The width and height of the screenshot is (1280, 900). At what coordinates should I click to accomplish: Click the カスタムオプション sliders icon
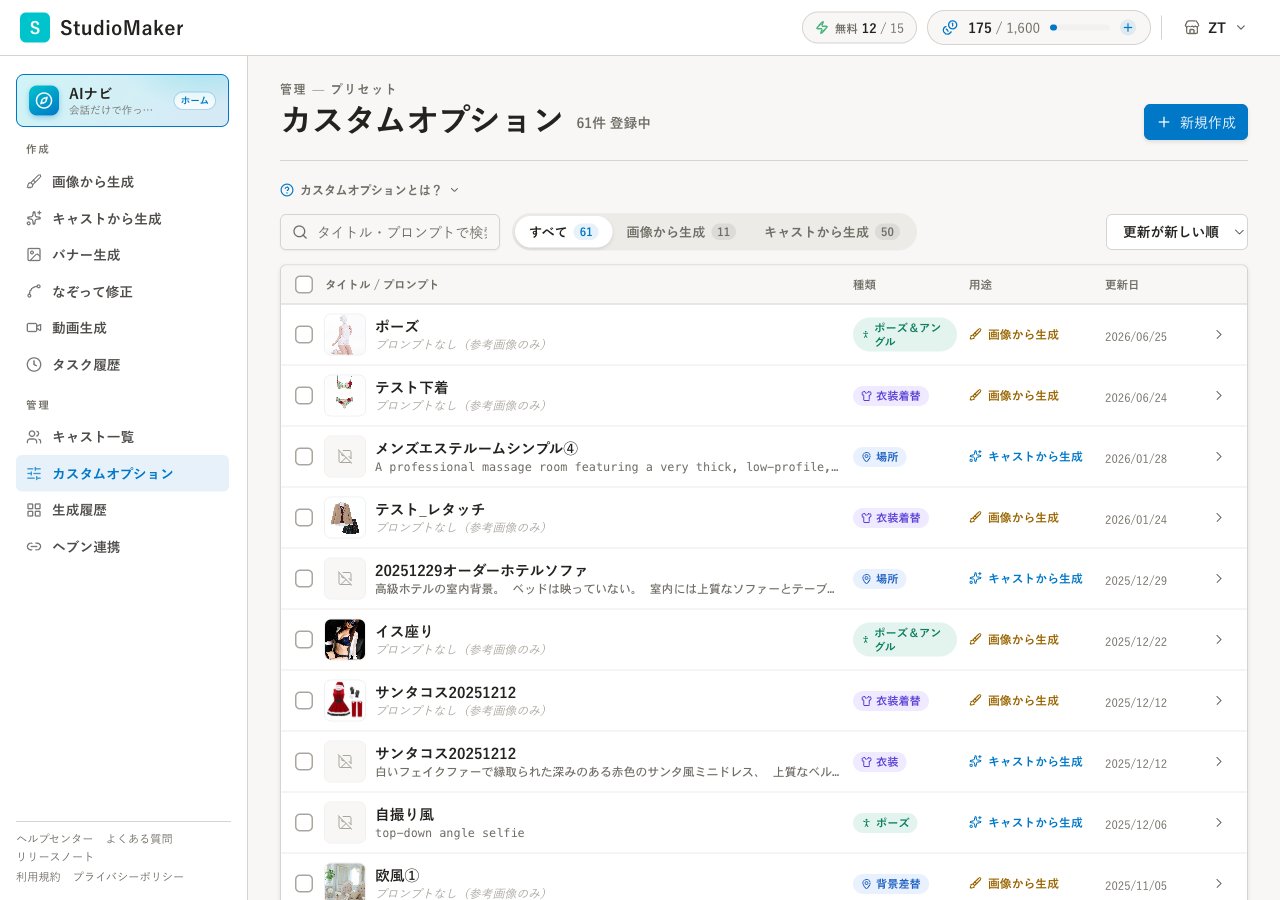tap(34, 473)
